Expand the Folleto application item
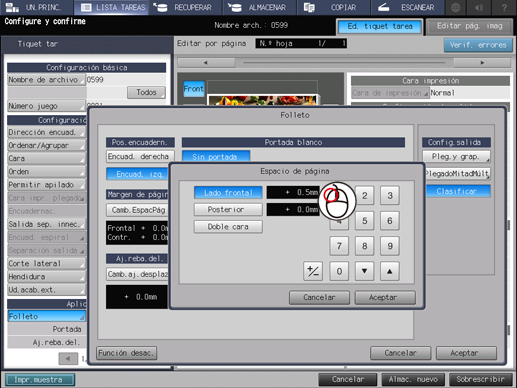The image size is (517, 388). pos(46,316)
